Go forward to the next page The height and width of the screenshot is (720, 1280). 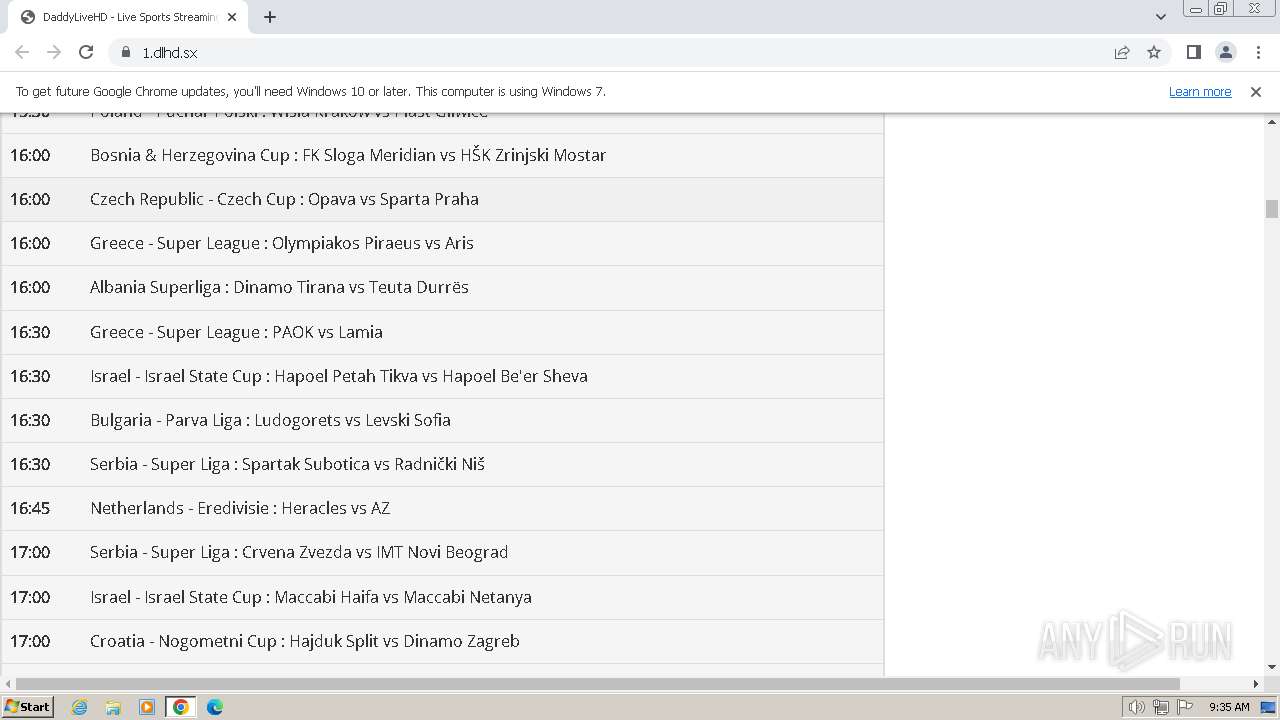[54, 52]
